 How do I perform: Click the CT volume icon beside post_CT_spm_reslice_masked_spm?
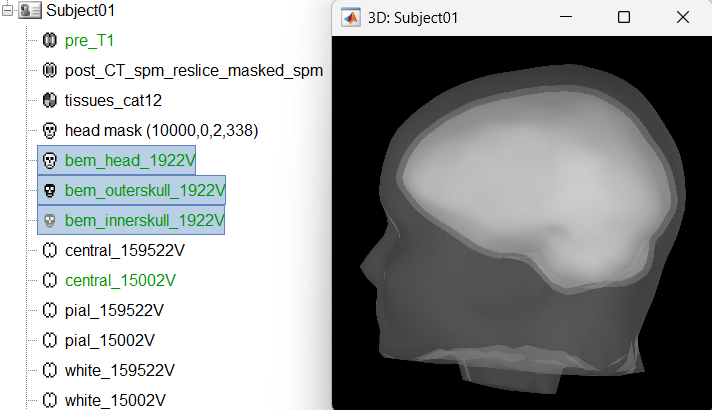(x=50, y=71)
